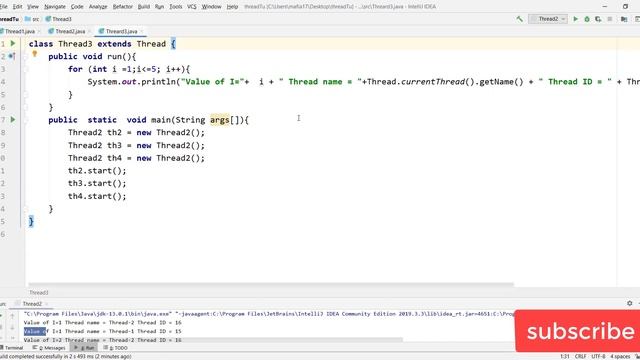Open the Help menu
Image resolution: width=640 pixels, height=360 pixels.
232,7
